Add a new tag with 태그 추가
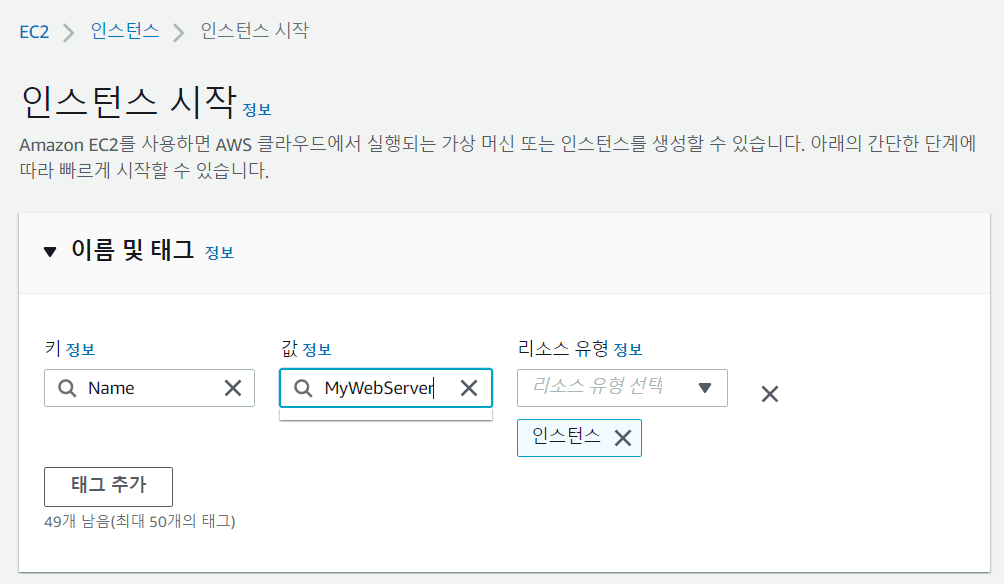The image size is (1004, 584). pos(108,487)
